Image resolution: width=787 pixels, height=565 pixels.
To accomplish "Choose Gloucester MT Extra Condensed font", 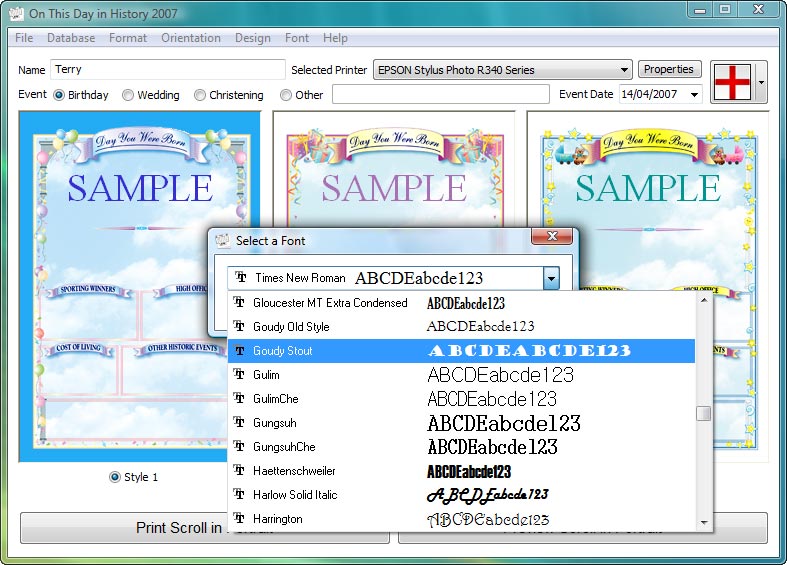I will coord(461,303).
